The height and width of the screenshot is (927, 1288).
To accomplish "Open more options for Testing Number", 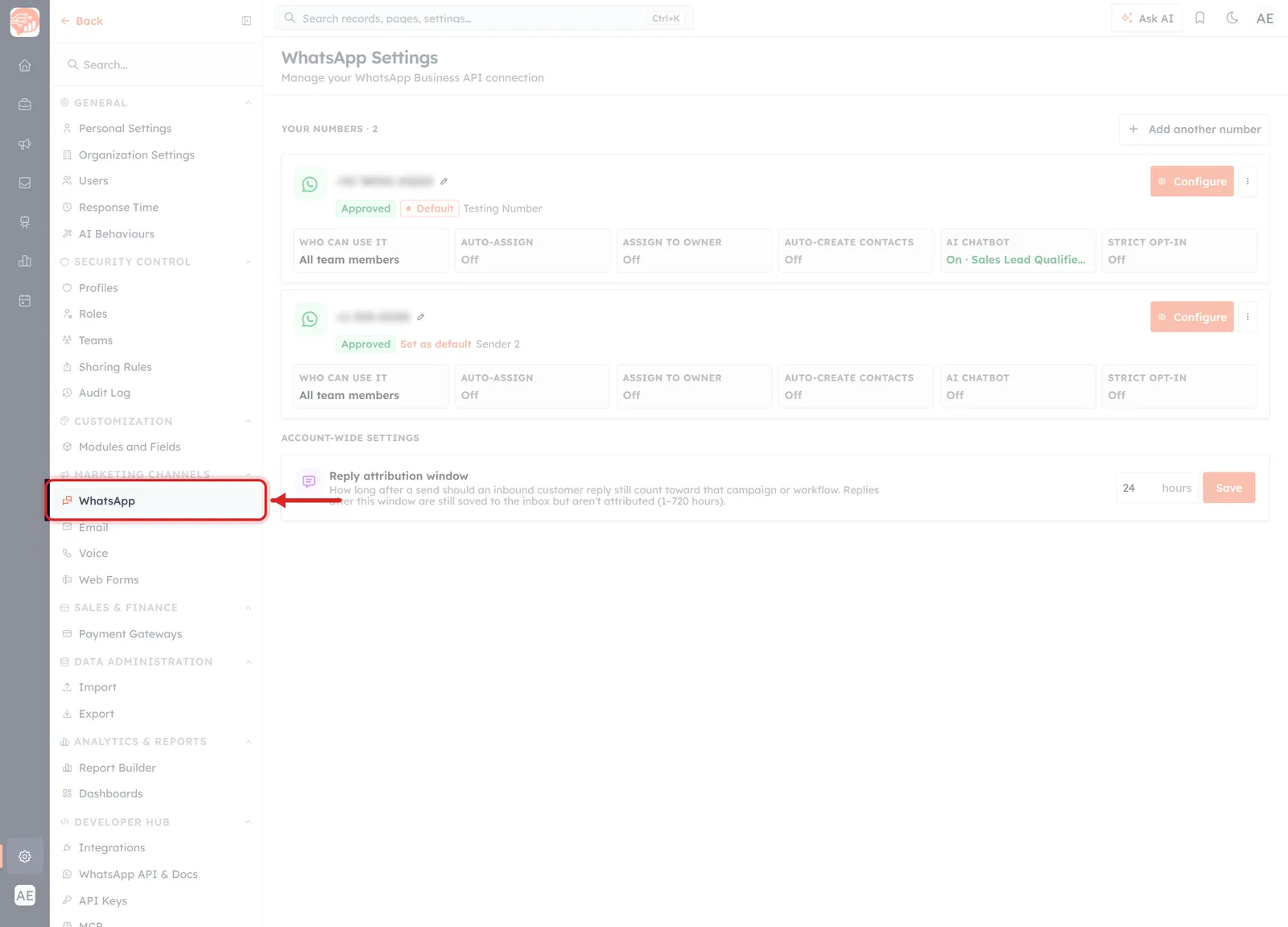I will coord(1248,181).
